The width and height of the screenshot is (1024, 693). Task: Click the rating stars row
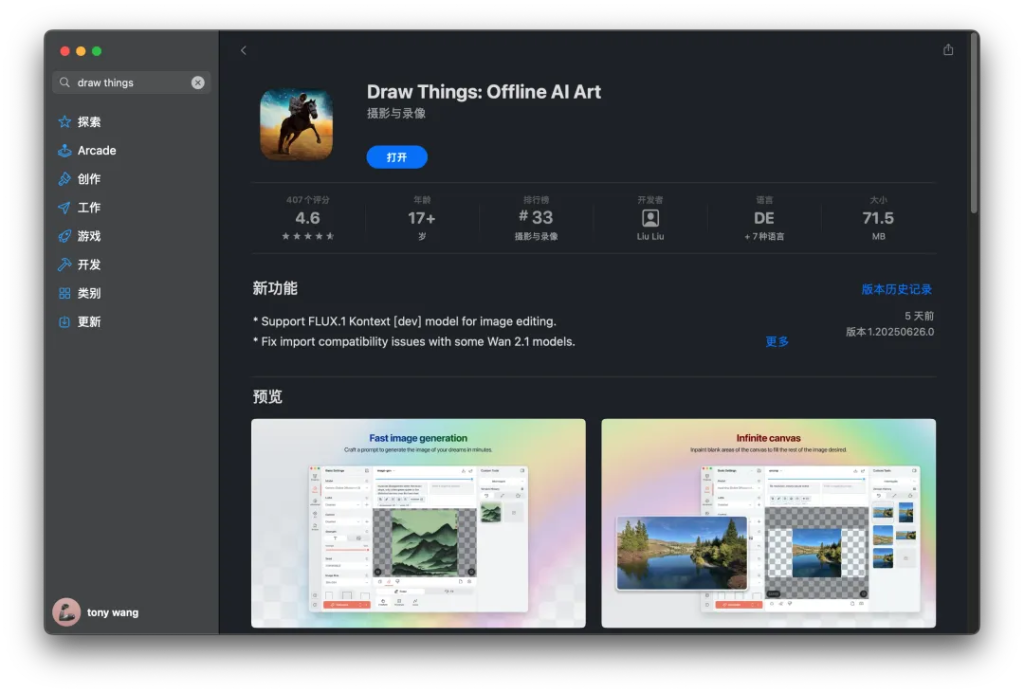click(x=308, y=236)
